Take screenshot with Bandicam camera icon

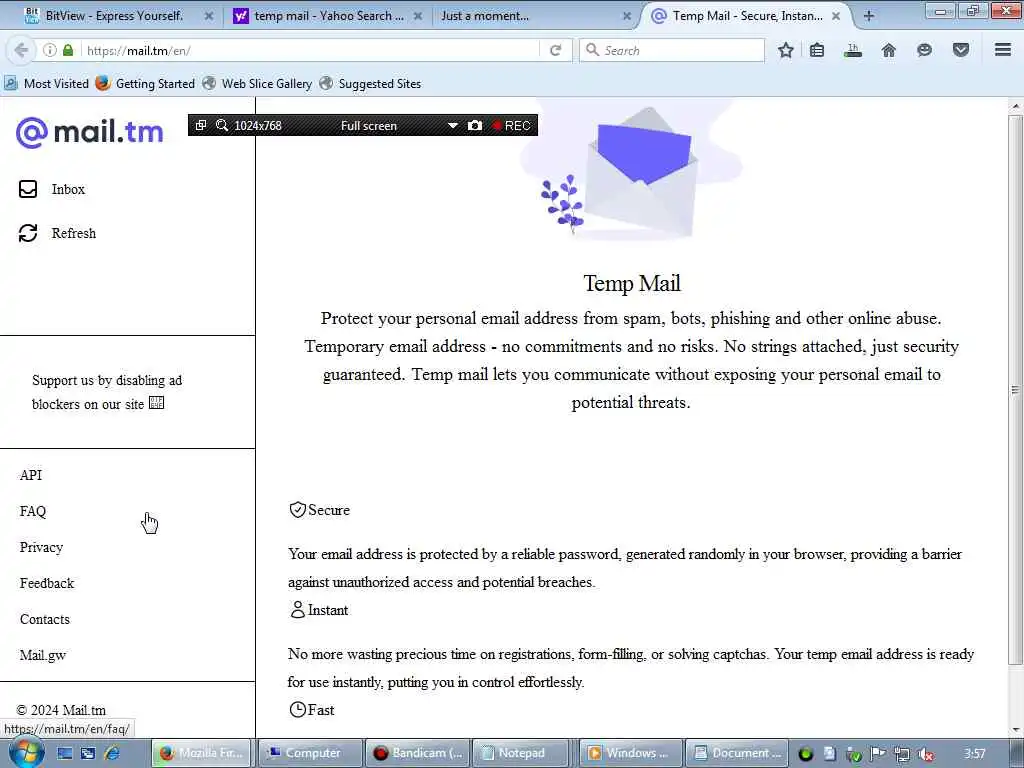[x=475, y=125]
